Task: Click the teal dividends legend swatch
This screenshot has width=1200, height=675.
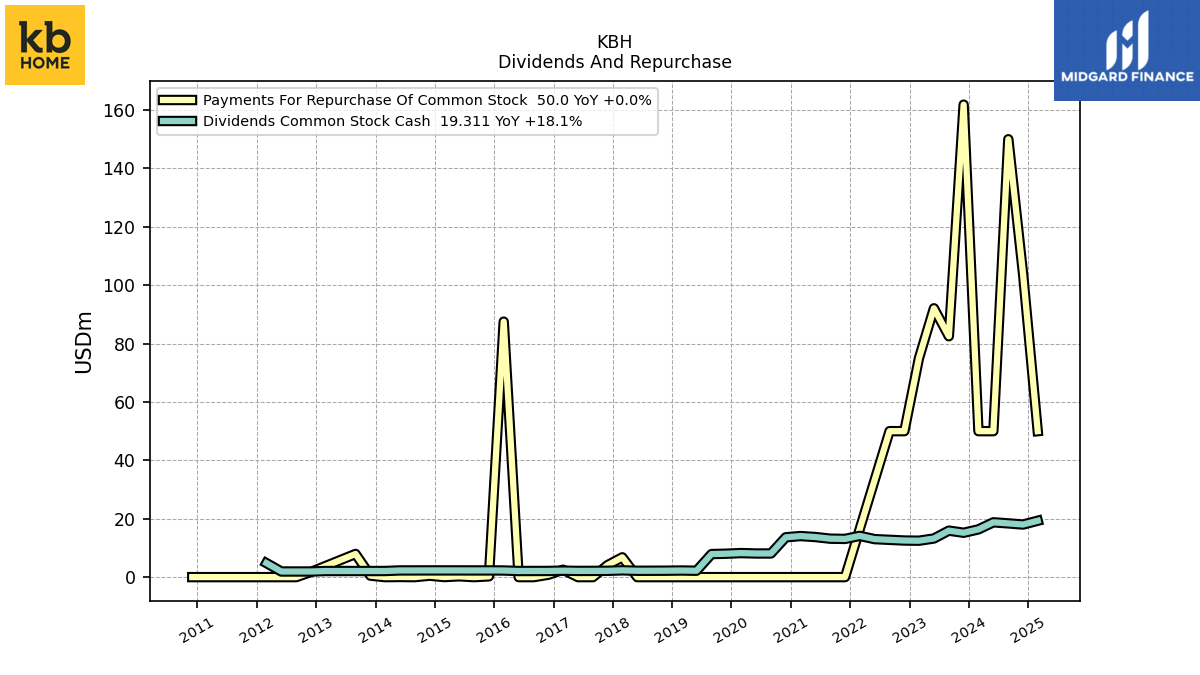Action: tap(178, 121)
